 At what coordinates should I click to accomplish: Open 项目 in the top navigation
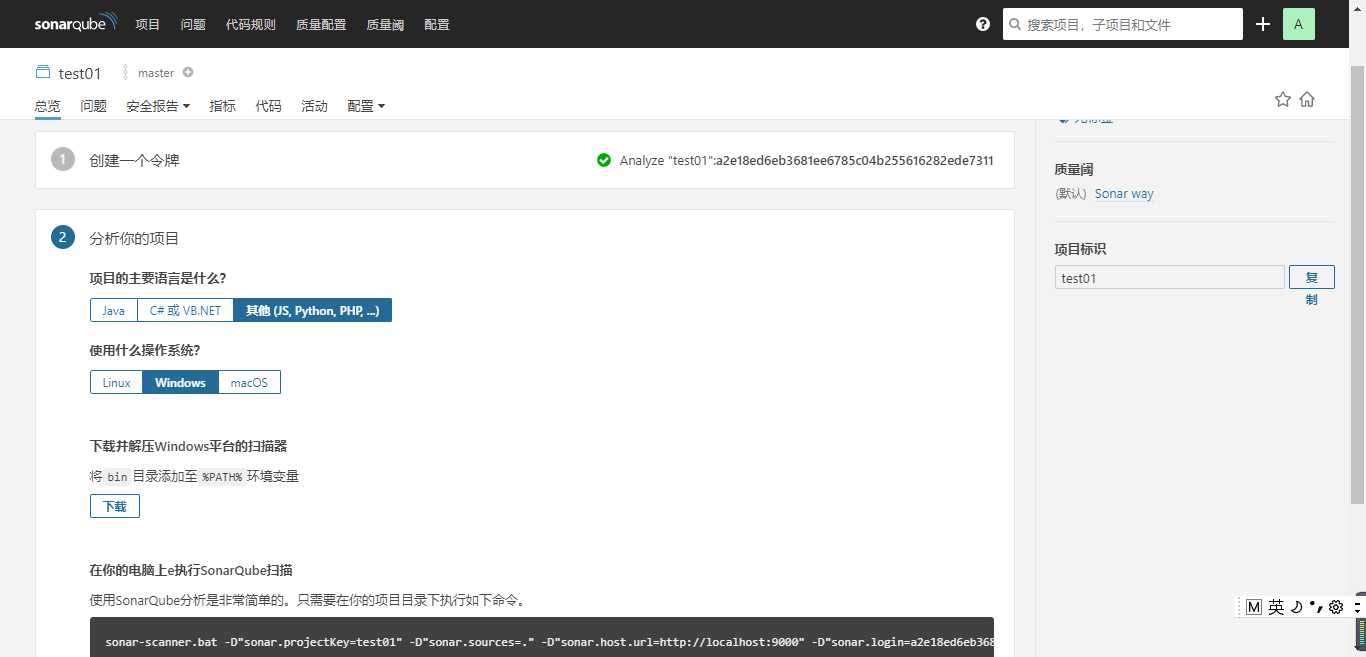[x=148, y=24]
